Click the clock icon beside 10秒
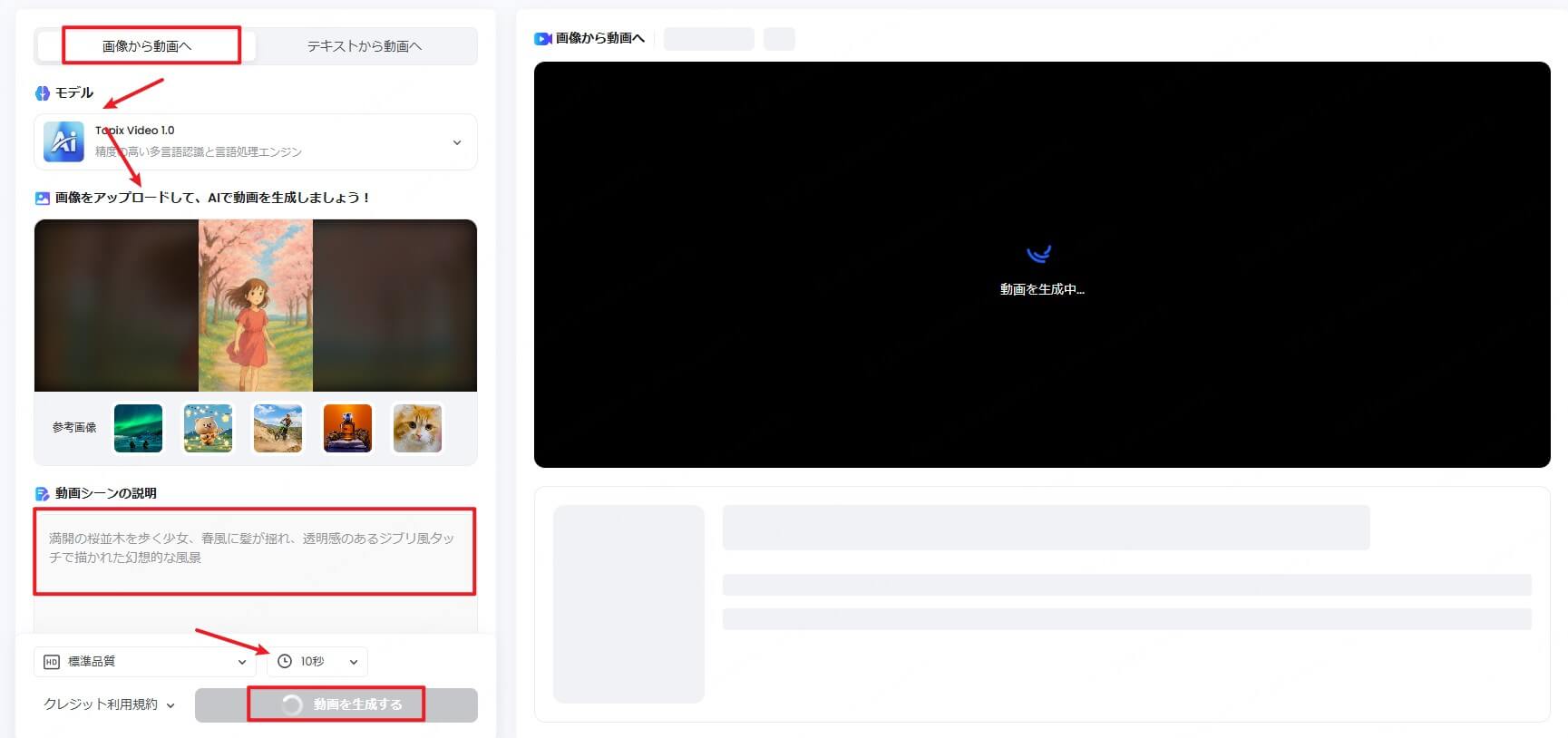The width and height of the screenshot is (1568, 738). [285, 662]
